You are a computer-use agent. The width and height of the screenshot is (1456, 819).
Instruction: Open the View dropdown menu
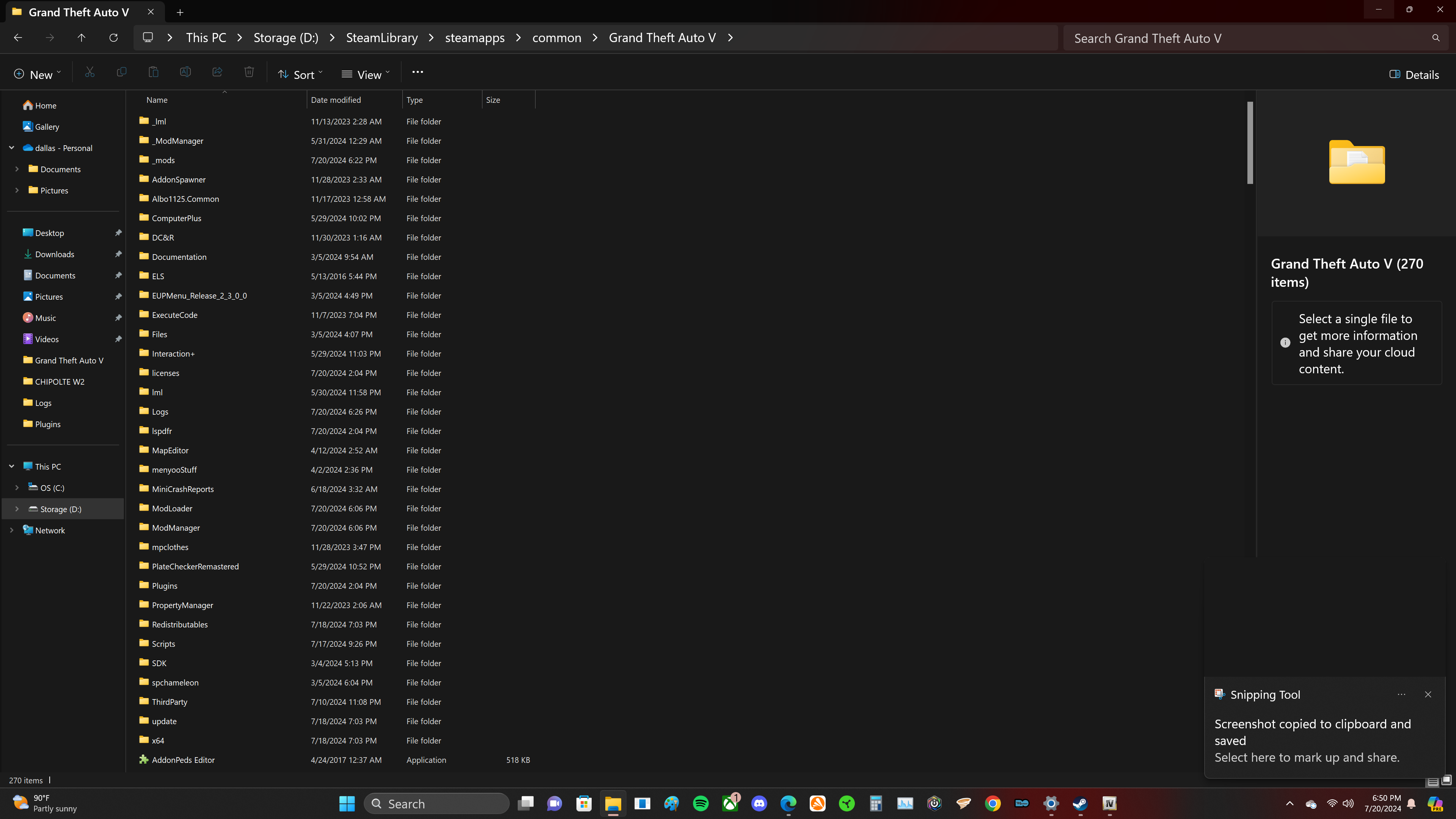(x=366, y=75)
